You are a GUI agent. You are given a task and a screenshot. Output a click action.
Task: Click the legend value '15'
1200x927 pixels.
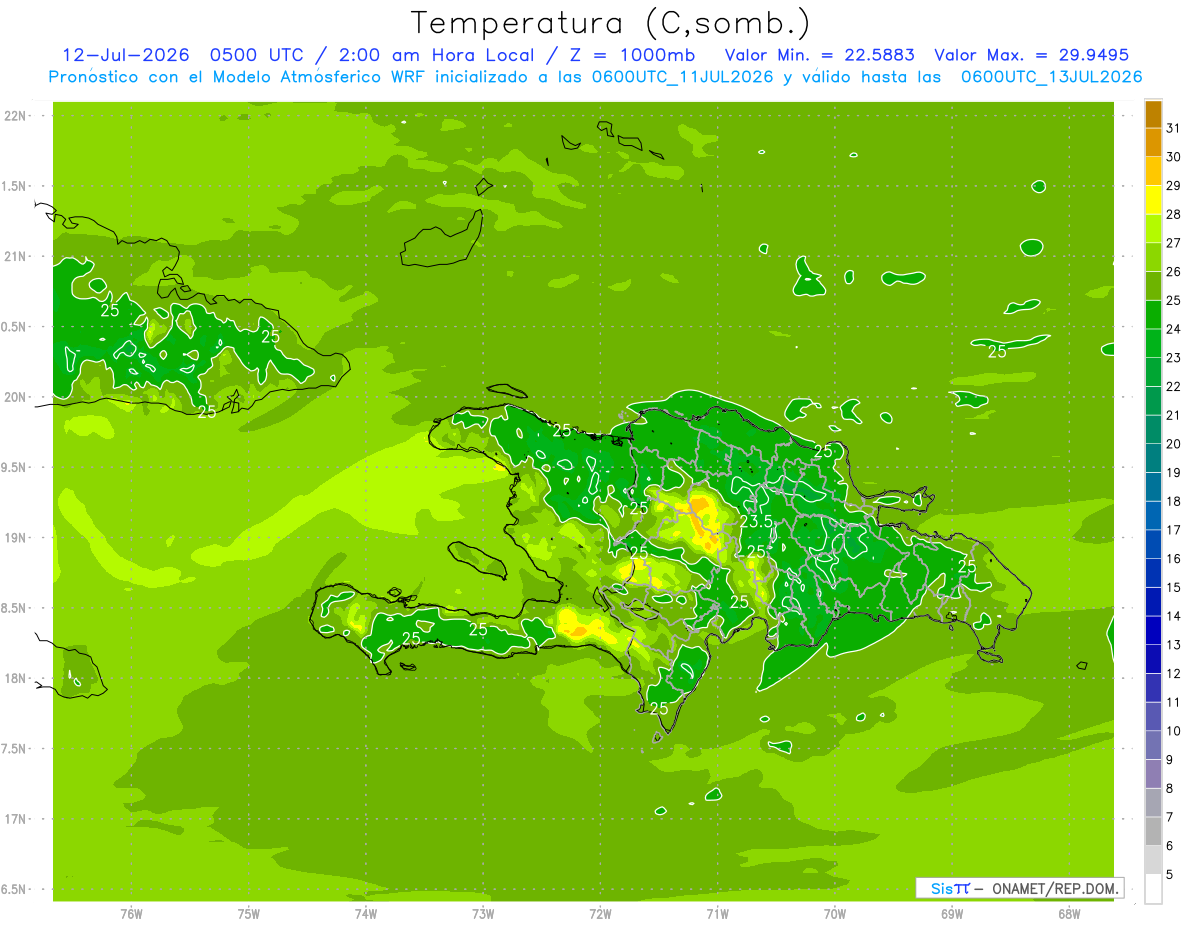click(x=1174, y=587)
